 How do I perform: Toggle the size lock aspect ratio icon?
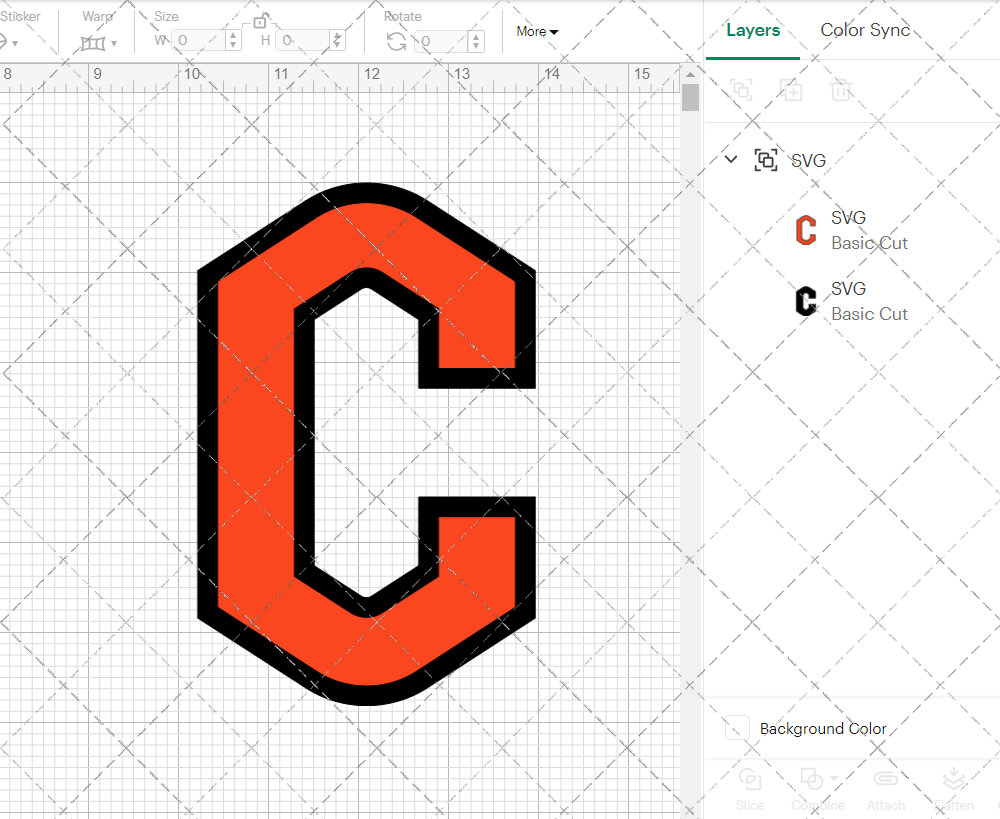pyautogui.click(x=262, y=20)
